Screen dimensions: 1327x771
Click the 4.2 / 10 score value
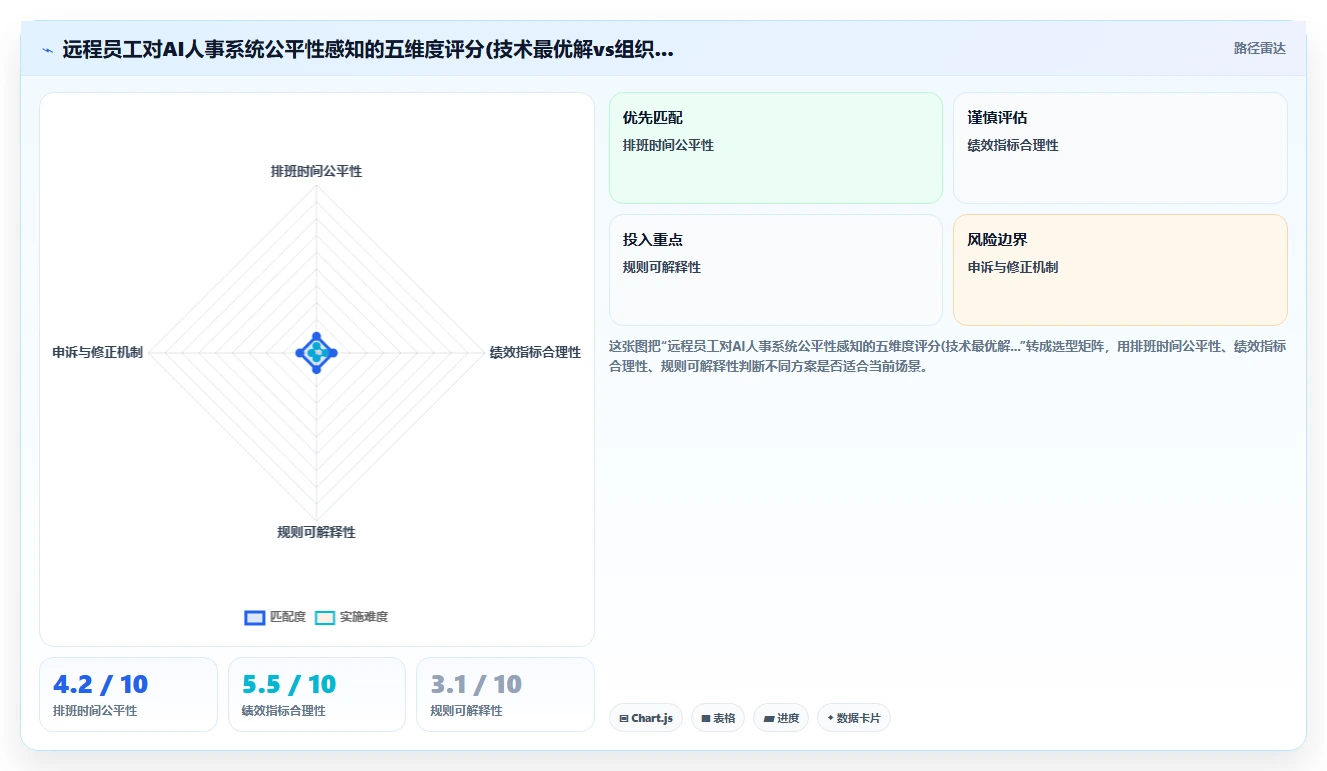pyautogui.click(x=100, y=685)
